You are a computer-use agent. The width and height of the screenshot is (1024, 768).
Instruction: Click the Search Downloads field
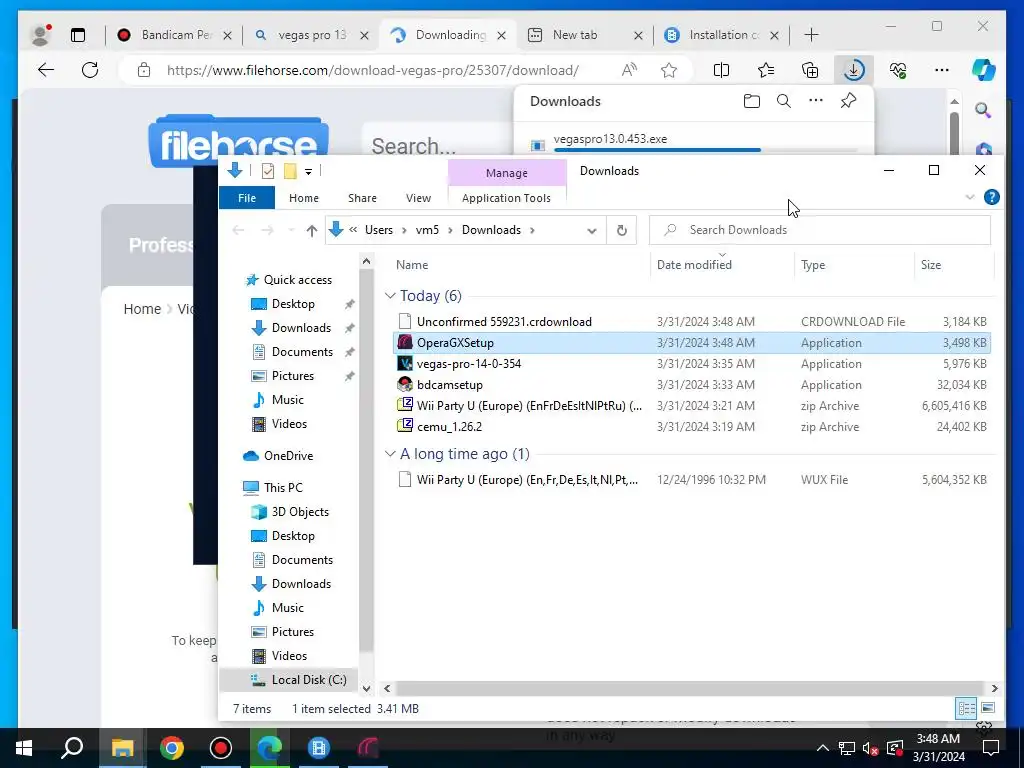820,230
